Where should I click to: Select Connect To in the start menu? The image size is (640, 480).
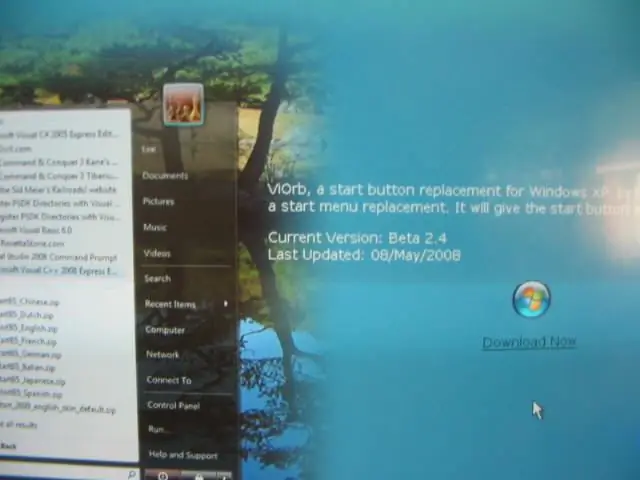[169, 380]
